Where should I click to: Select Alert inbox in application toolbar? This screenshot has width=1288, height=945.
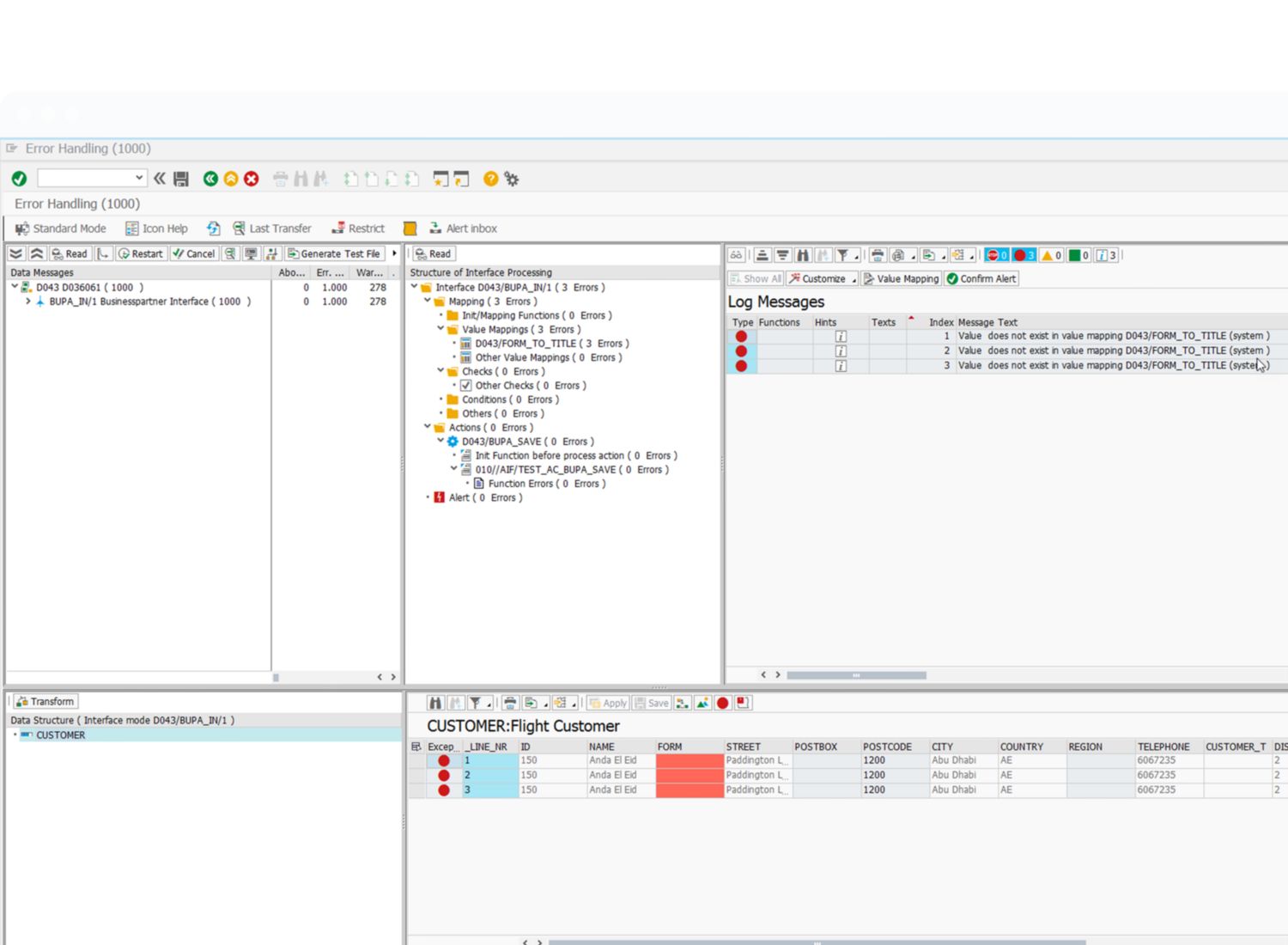[x=463, y=229]
